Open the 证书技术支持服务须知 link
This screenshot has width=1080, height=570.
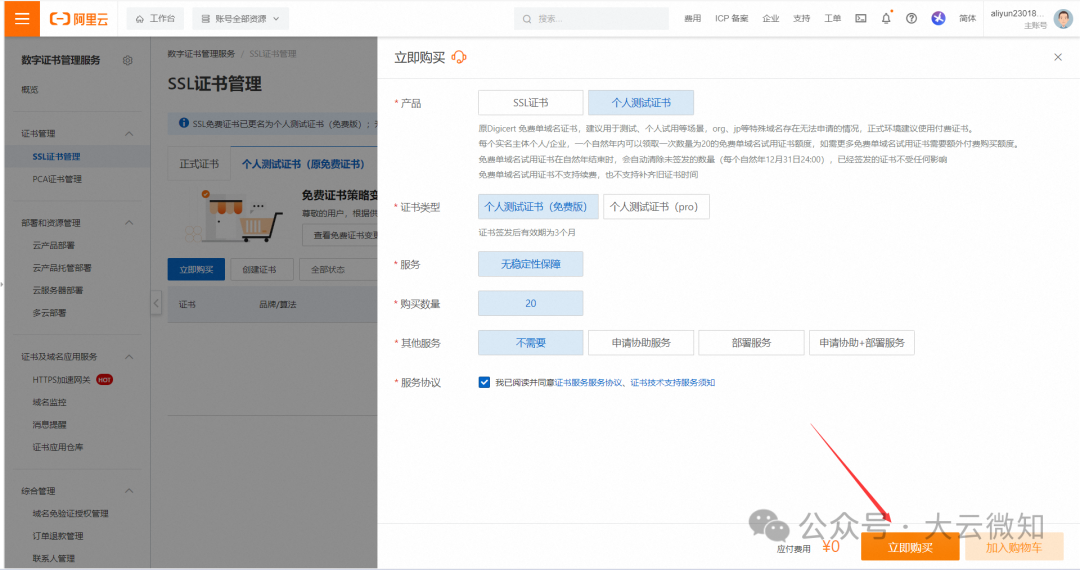tap(672, 382)
